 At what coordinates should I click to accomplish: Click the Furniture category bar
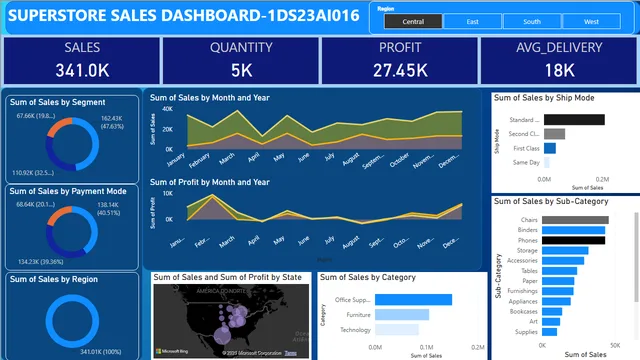point(402,315)
